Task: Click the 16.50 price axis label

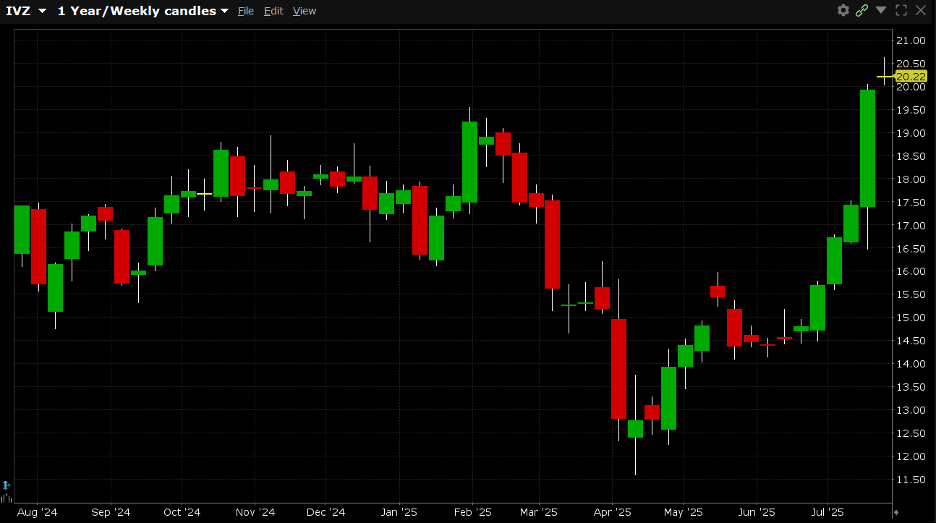Action: tap(910, 249)
